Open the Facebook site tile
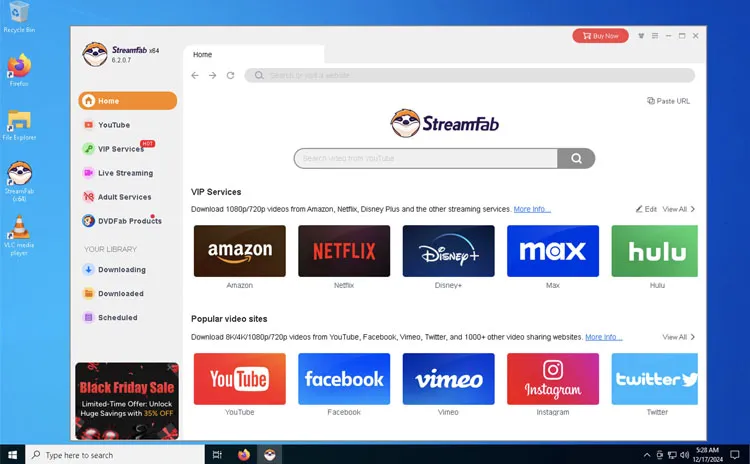750x464 pixels. 344,379
